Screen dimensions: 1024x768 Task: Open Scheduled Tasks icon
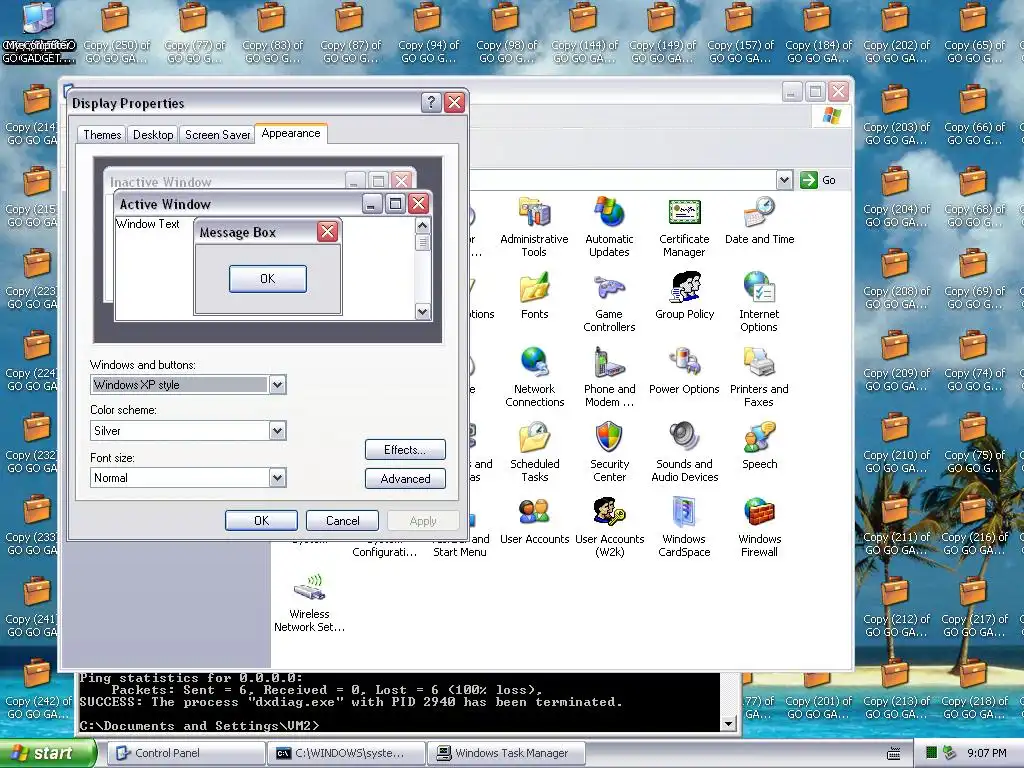(534, 452)
